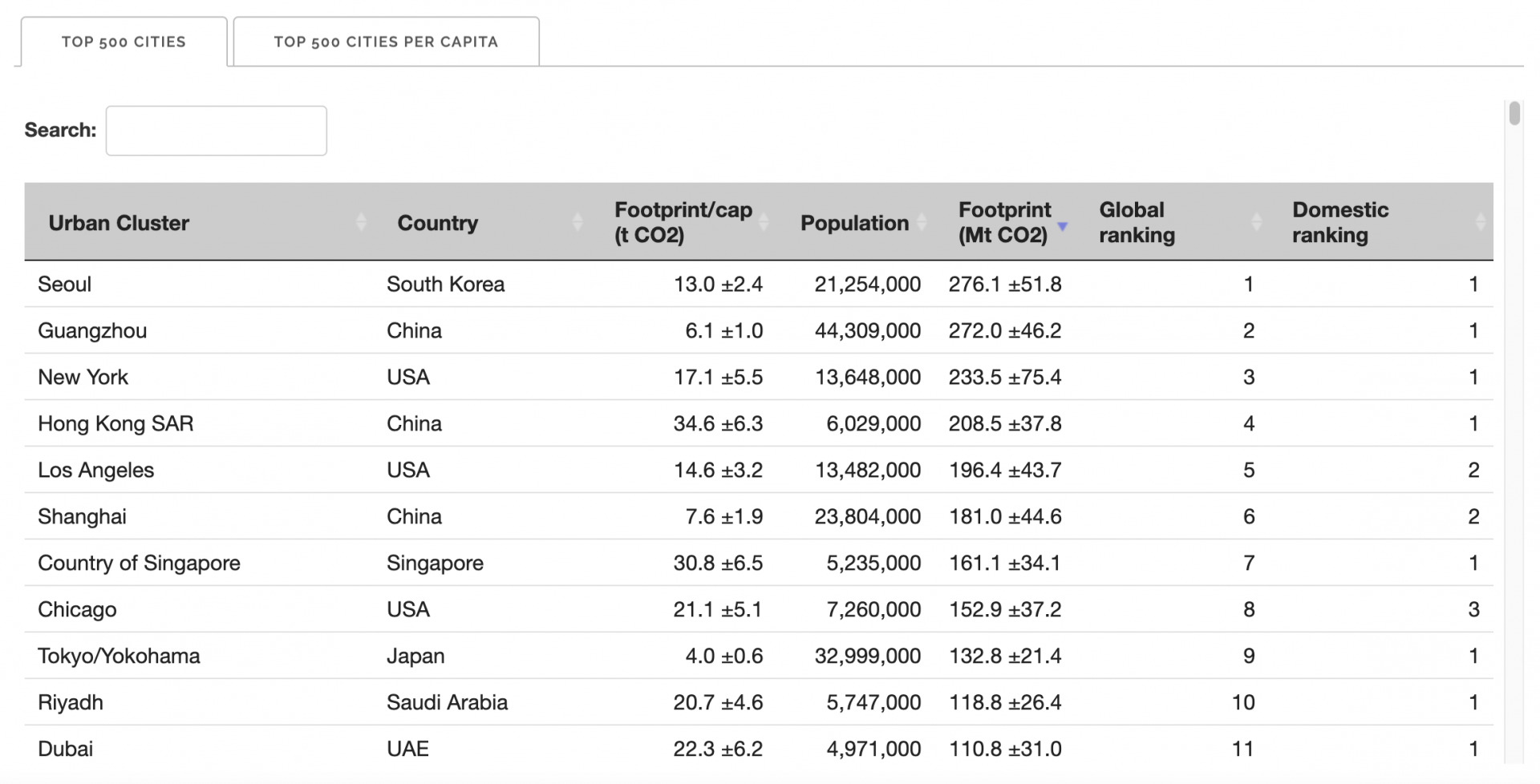Screen dimensions: 1540x784
Task: Click the Global ranking header label
Action: (x=1137, y=222)
